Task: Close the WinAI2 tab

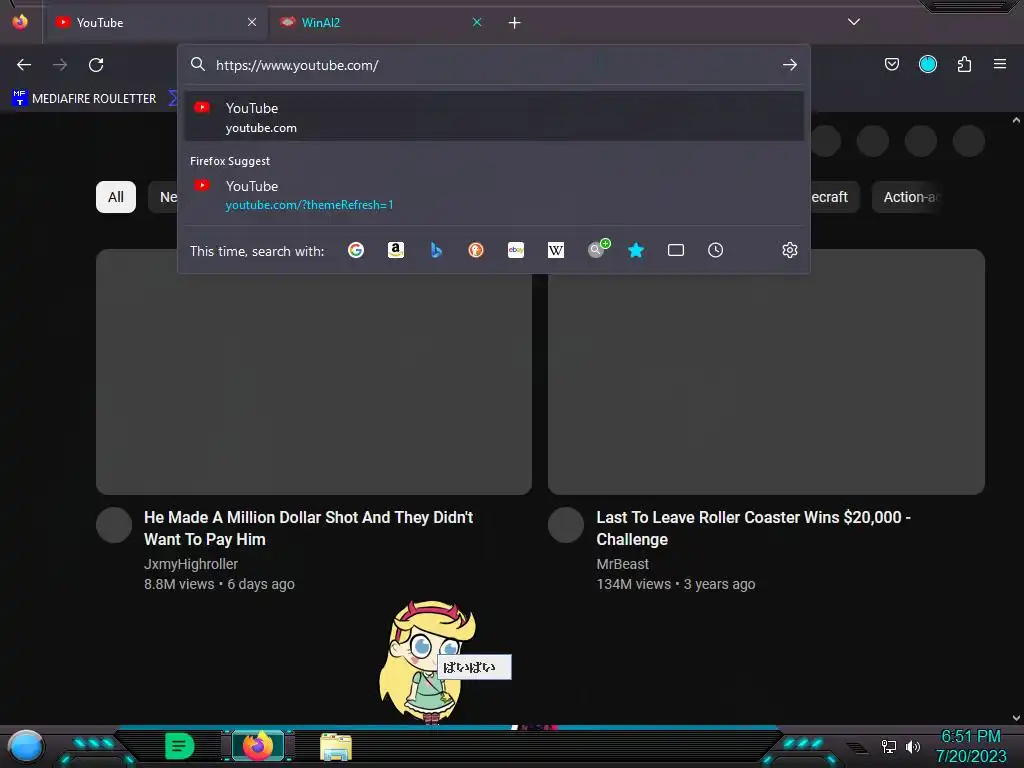Action: click(x=477, y=22)
